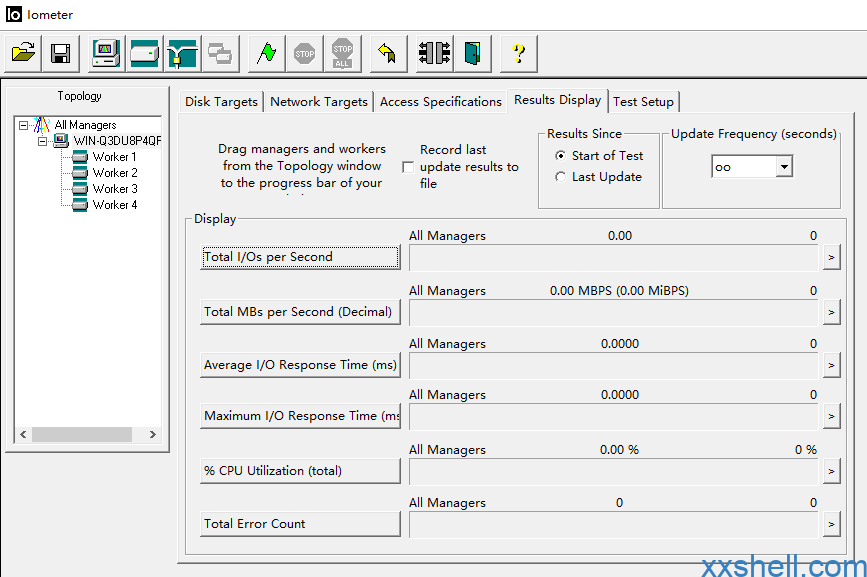This screenshot has width=867, height=577.
Task: Click the Worker 3 disk icon
Action: click(x=80, y=189)
